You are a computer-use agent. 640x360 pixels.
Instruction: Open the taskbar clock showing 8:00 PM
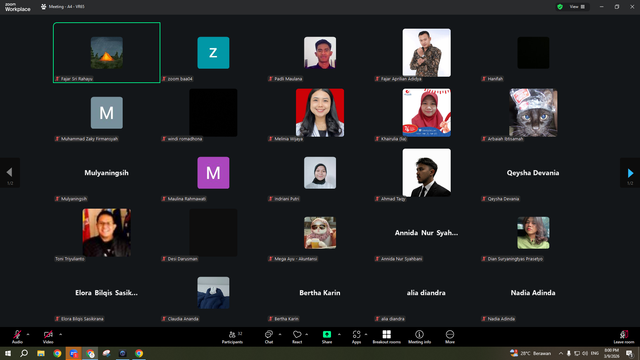(x=611, y=353)
